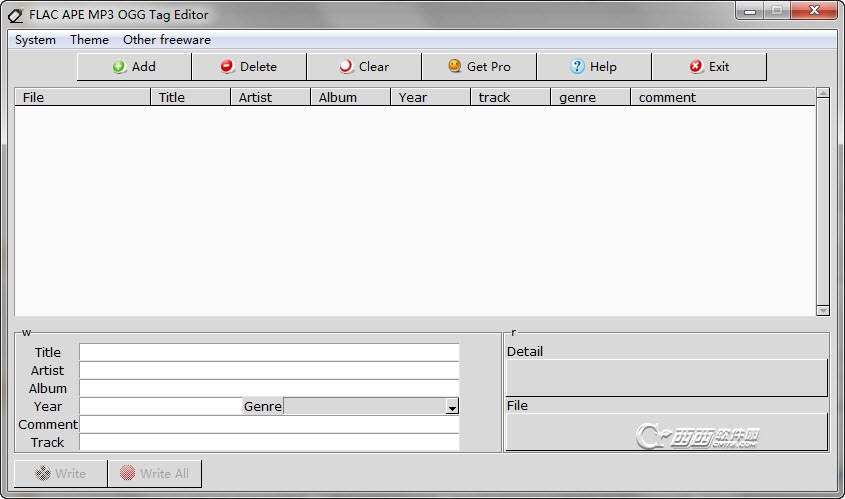845x499 pixels.
Task: Click the comment column header
Action: [x=723, y=97]
